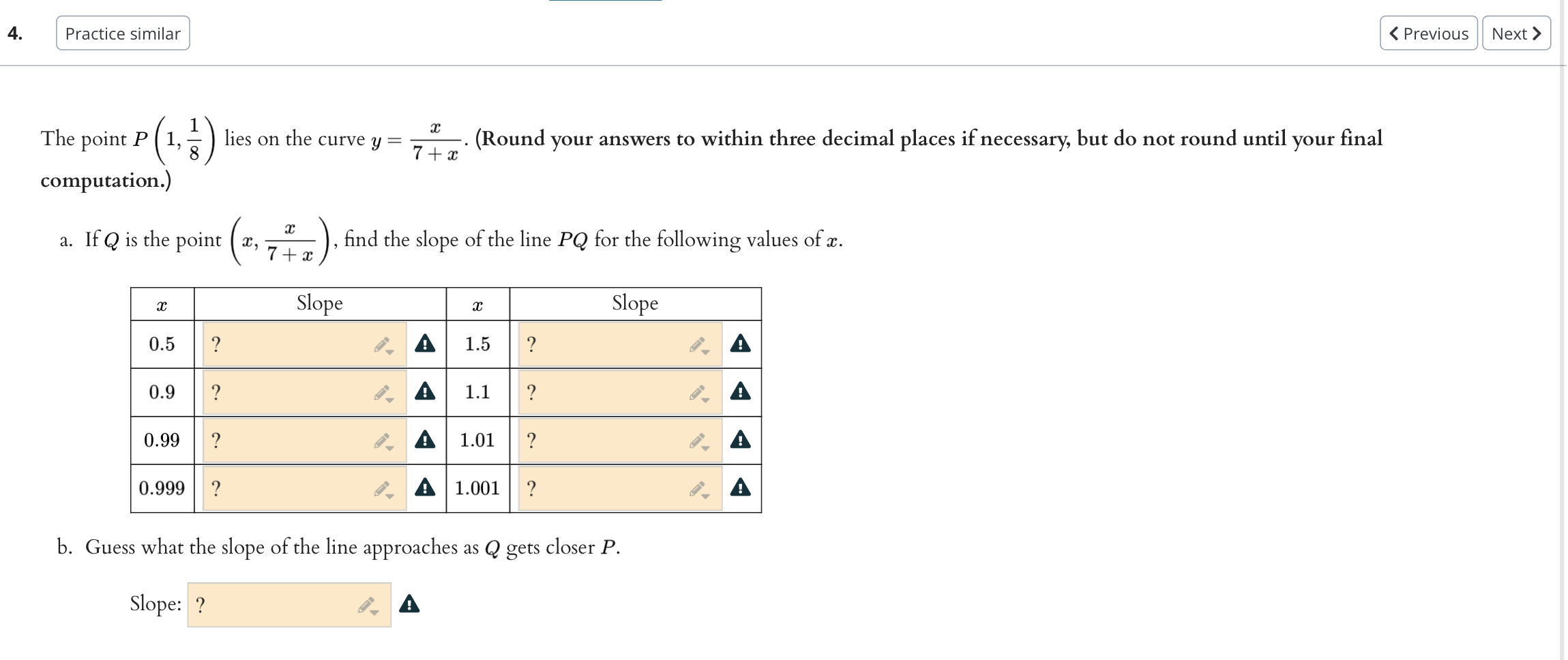The width and height of the screenshot is (1568, 660).
Task: Click the warning triangle beside x=0.999 answer
Action: click(425, 487)
